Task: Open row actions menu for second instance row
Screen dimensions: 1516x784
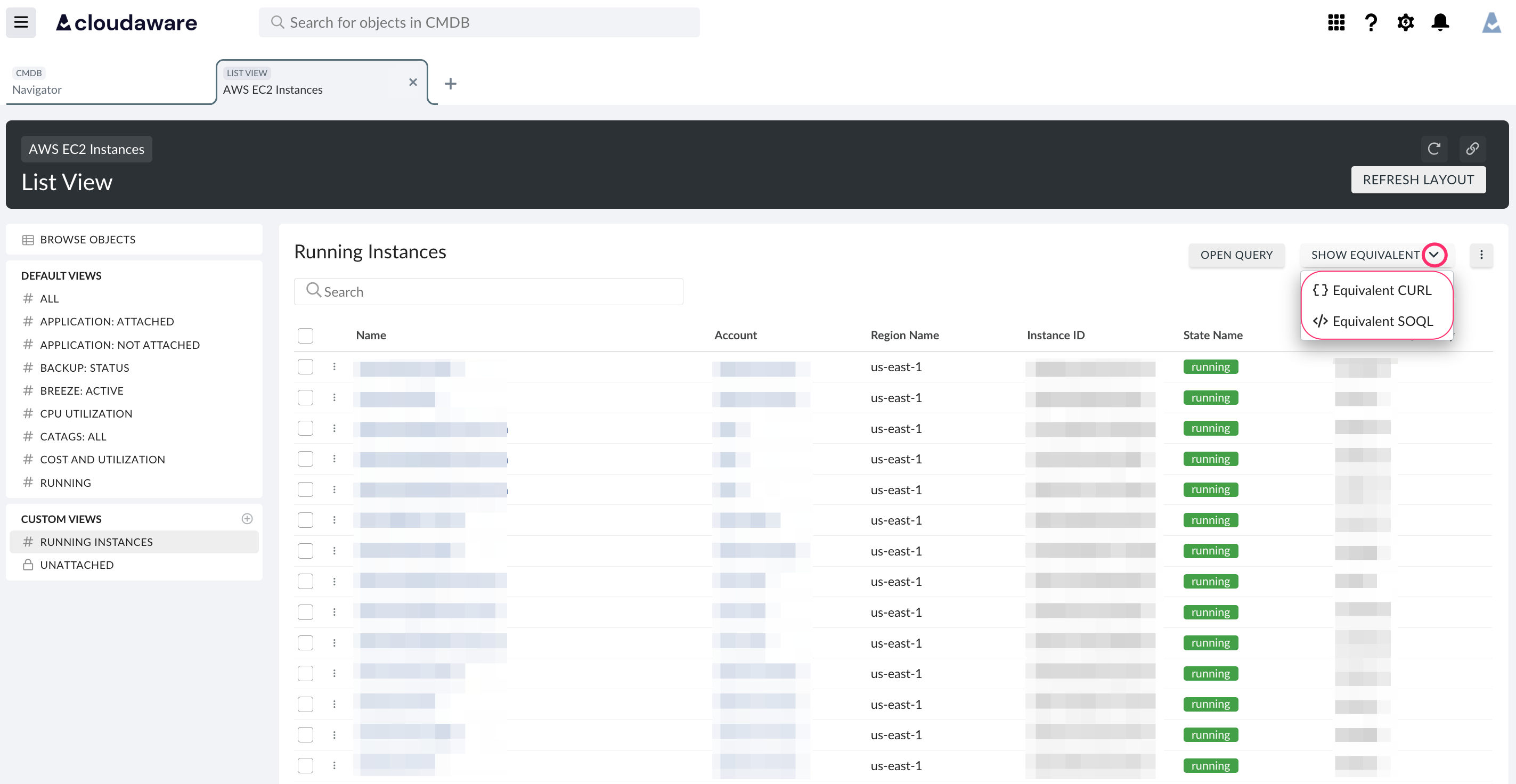Action: (335, 397)
